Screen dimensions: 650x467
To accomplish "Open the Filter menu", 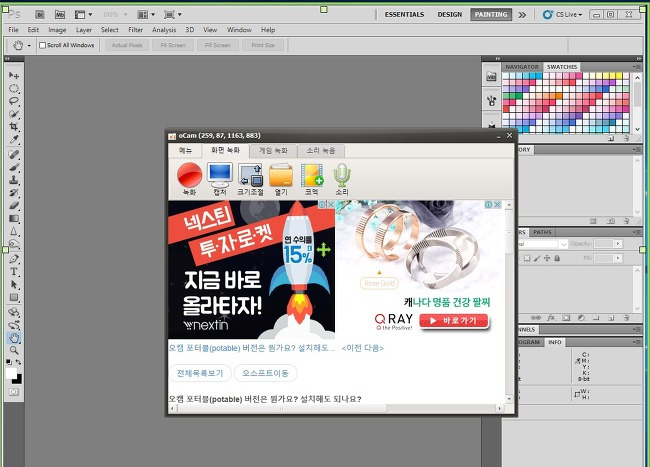I will click(x=136, y=30).
